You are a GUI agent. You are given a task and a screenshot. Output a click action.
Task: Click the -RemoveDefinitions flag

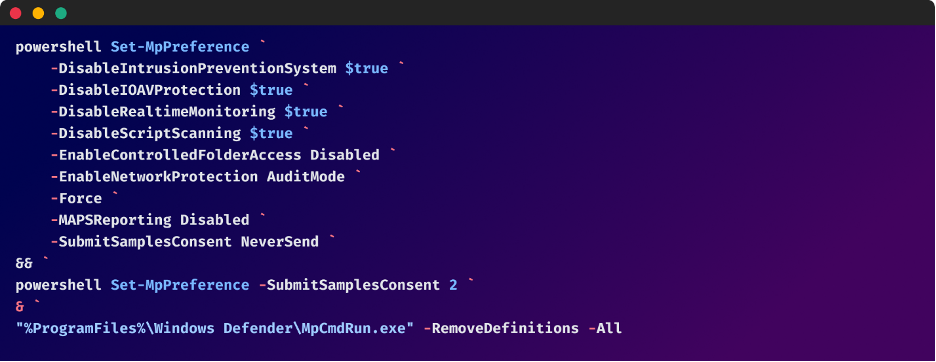click(x=501, y=329)
